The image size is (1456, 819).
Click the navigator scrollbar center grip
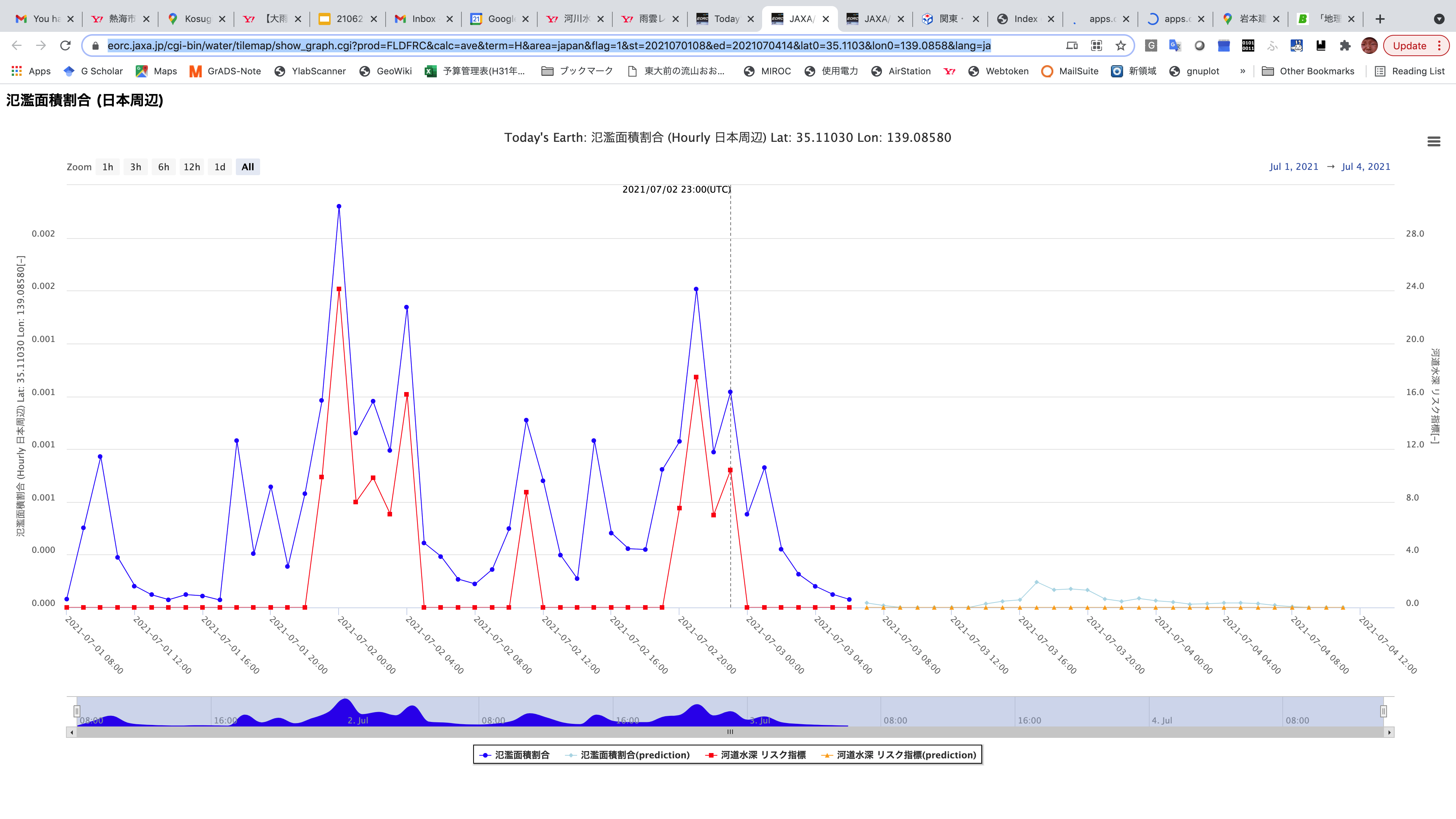(x=730, y=732)
